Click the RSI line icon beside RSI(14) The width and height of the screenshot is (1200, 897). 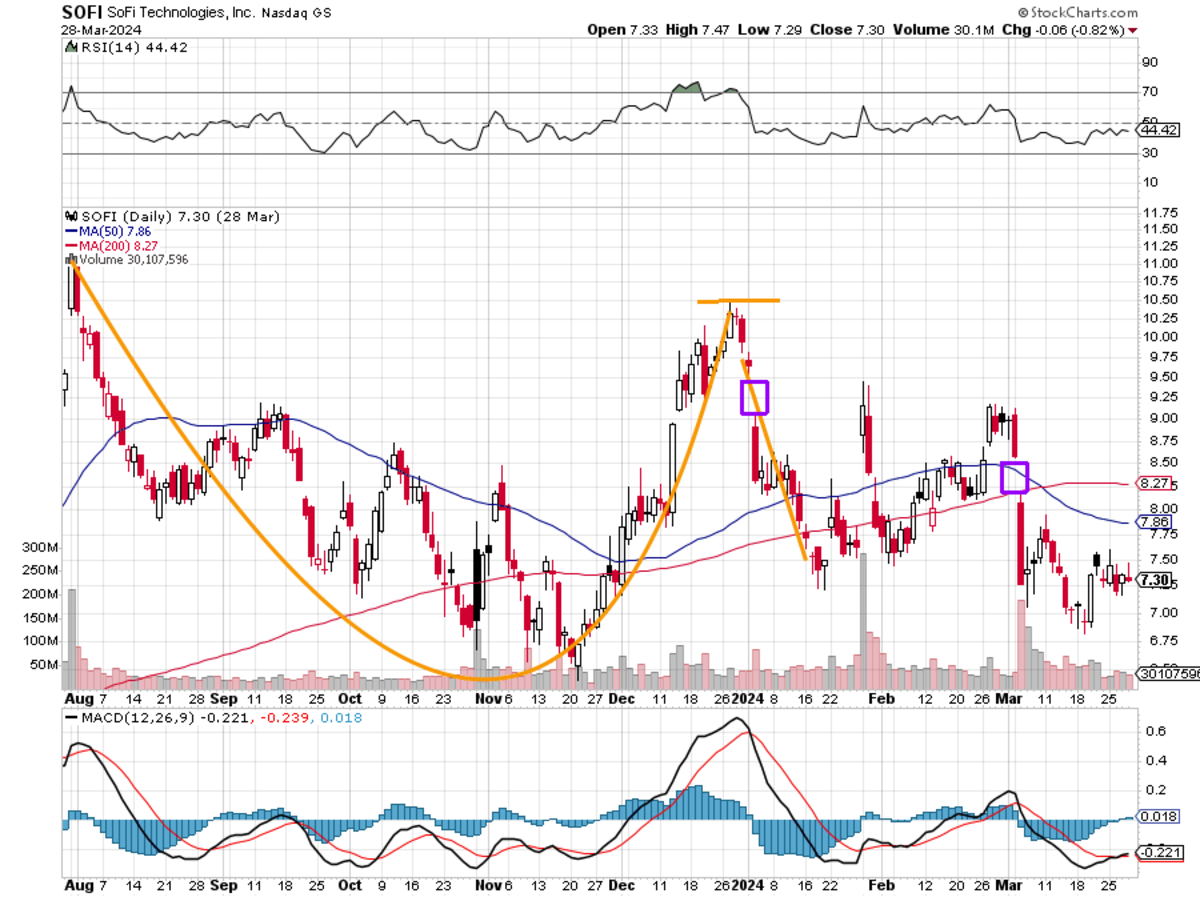(72, 47)
